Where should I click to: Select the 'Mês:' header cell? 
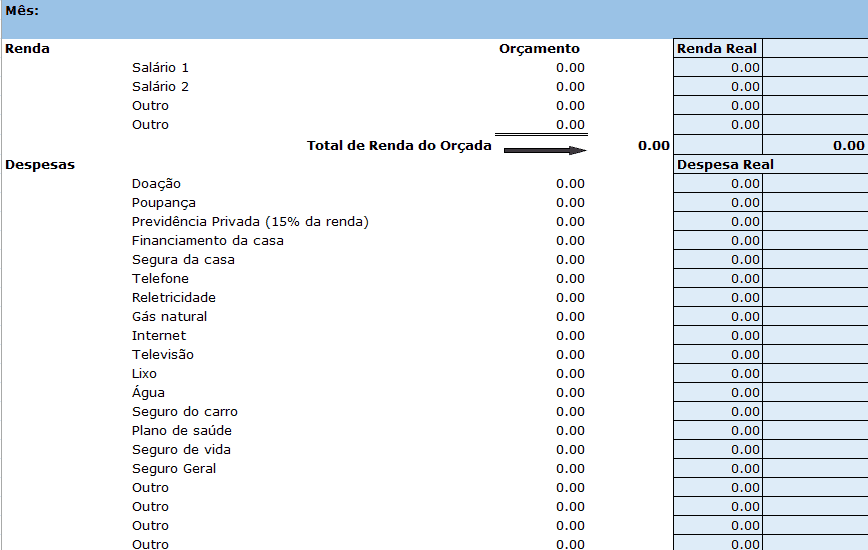(22, 11)
